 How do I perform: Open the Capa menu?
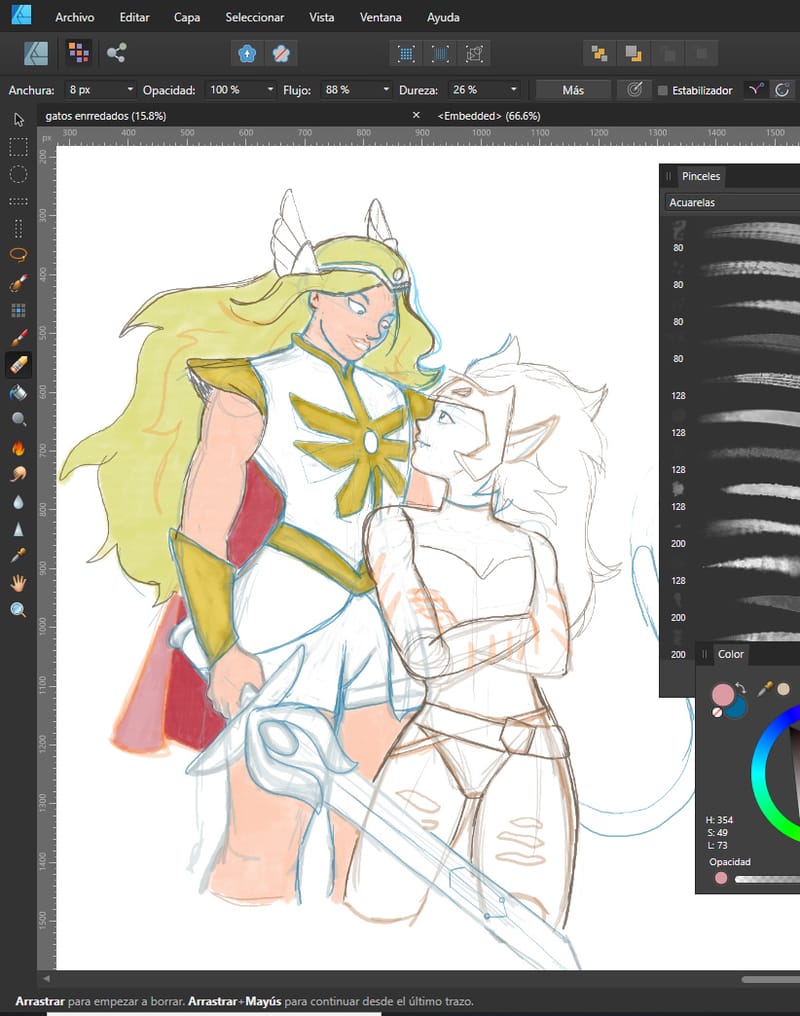186,17
